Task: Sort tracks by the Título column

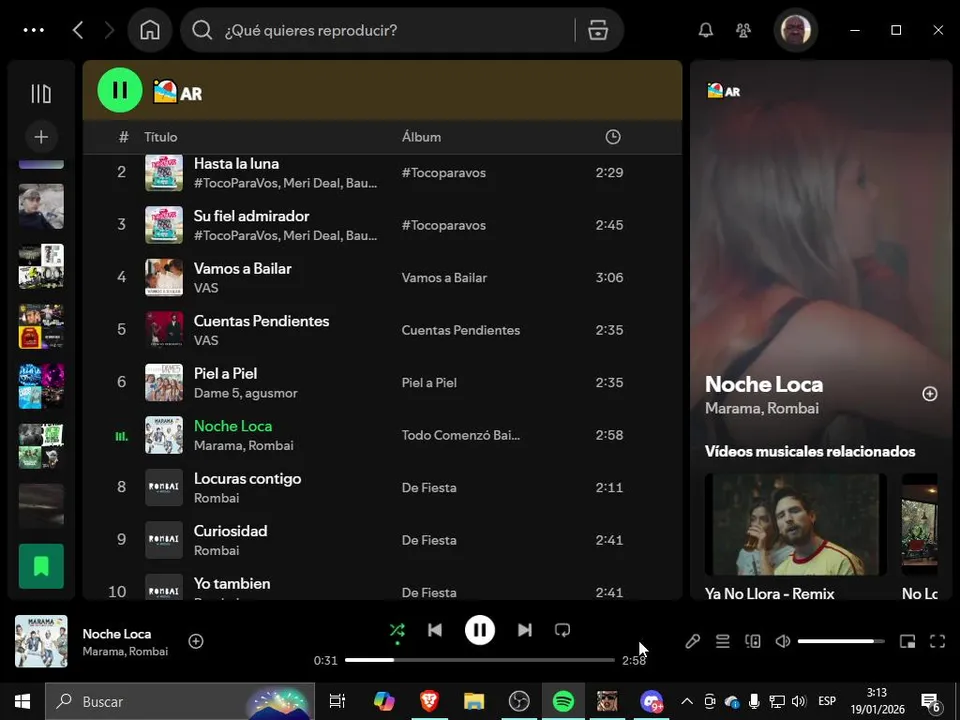Action: point(161,137)
